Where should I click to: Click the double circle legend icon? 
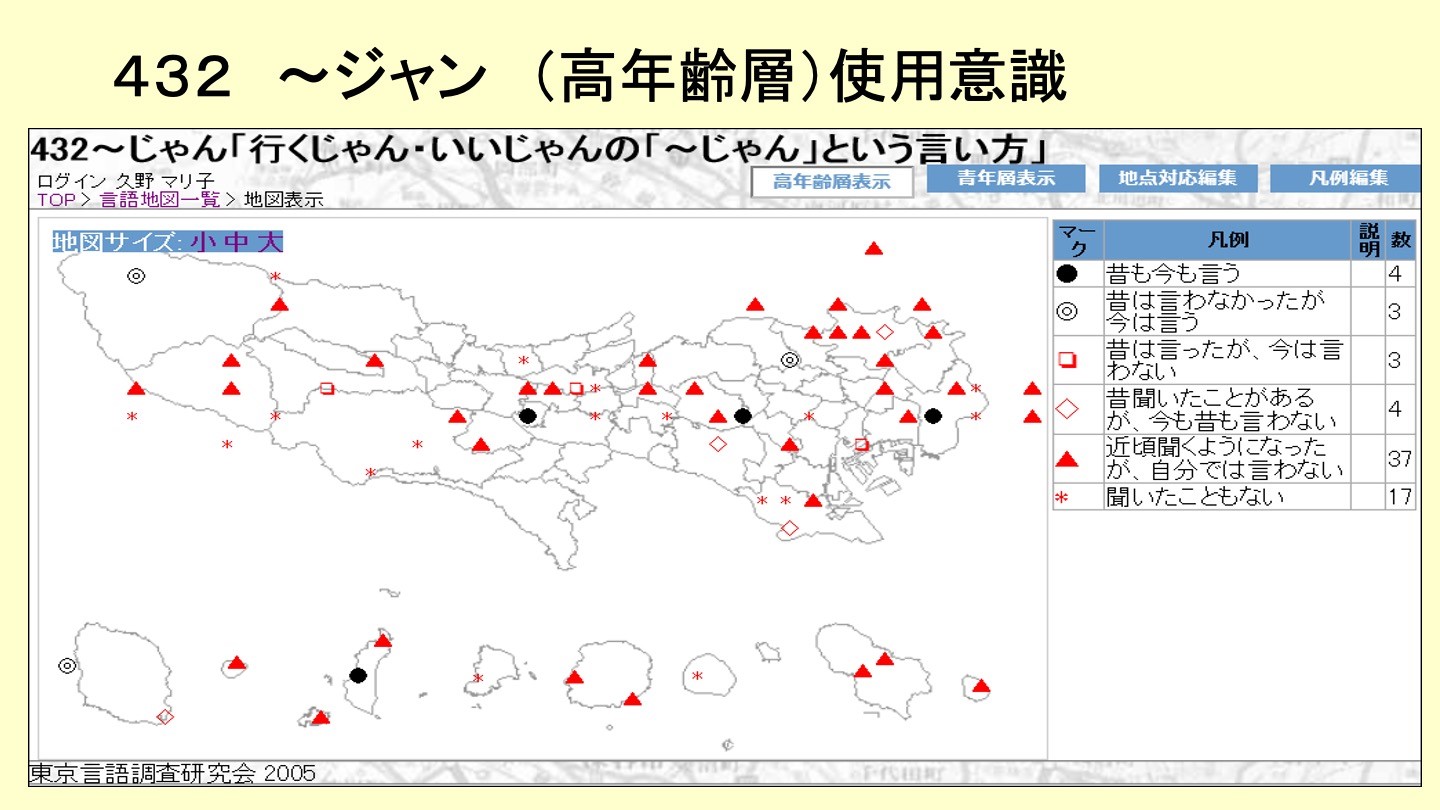pos(1067,311)
